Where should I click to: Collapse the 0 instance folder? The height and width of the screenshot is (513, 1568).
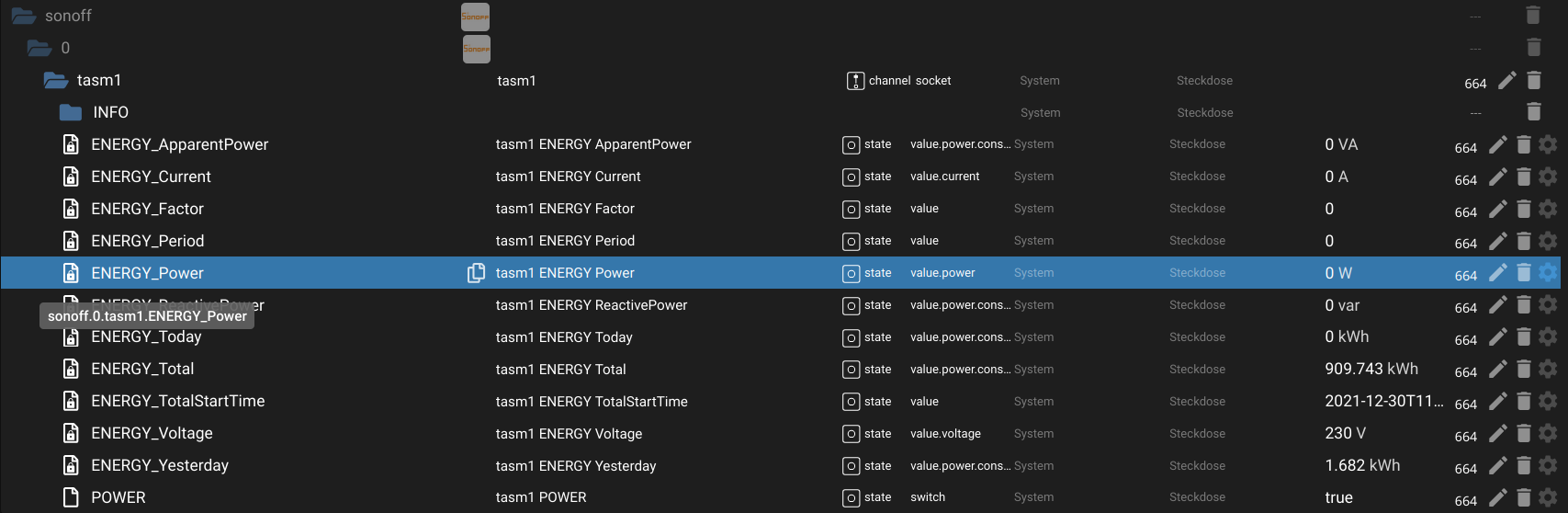(x=39, y=48)
